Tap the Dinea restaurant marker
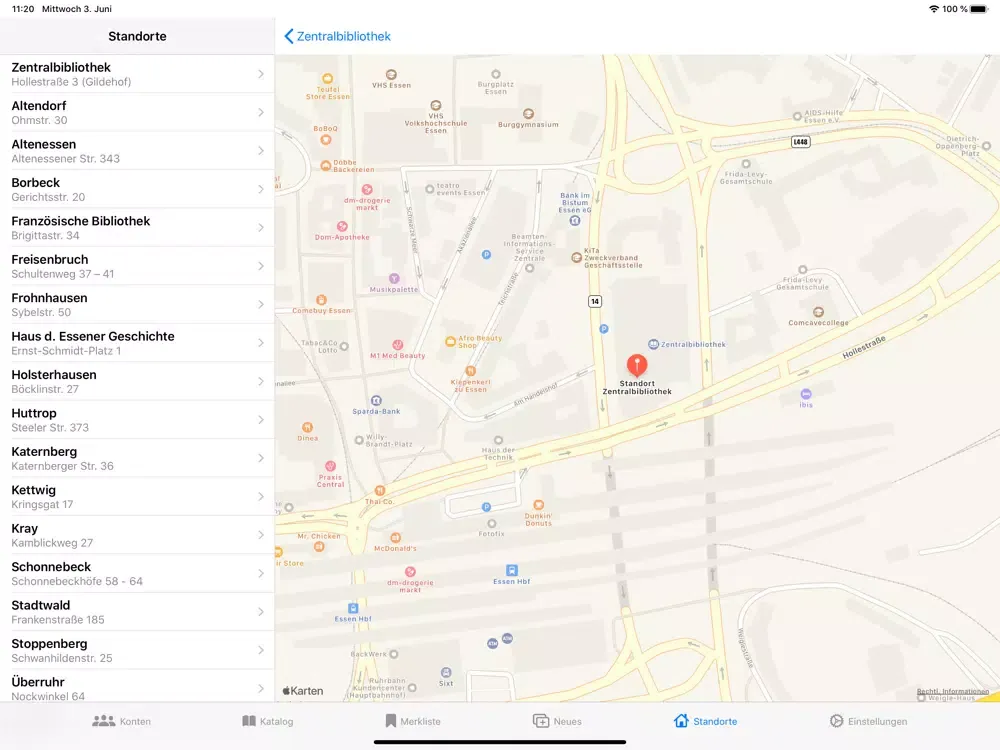The width and height of the screenshot is (1000, 750). pos(307,427)
